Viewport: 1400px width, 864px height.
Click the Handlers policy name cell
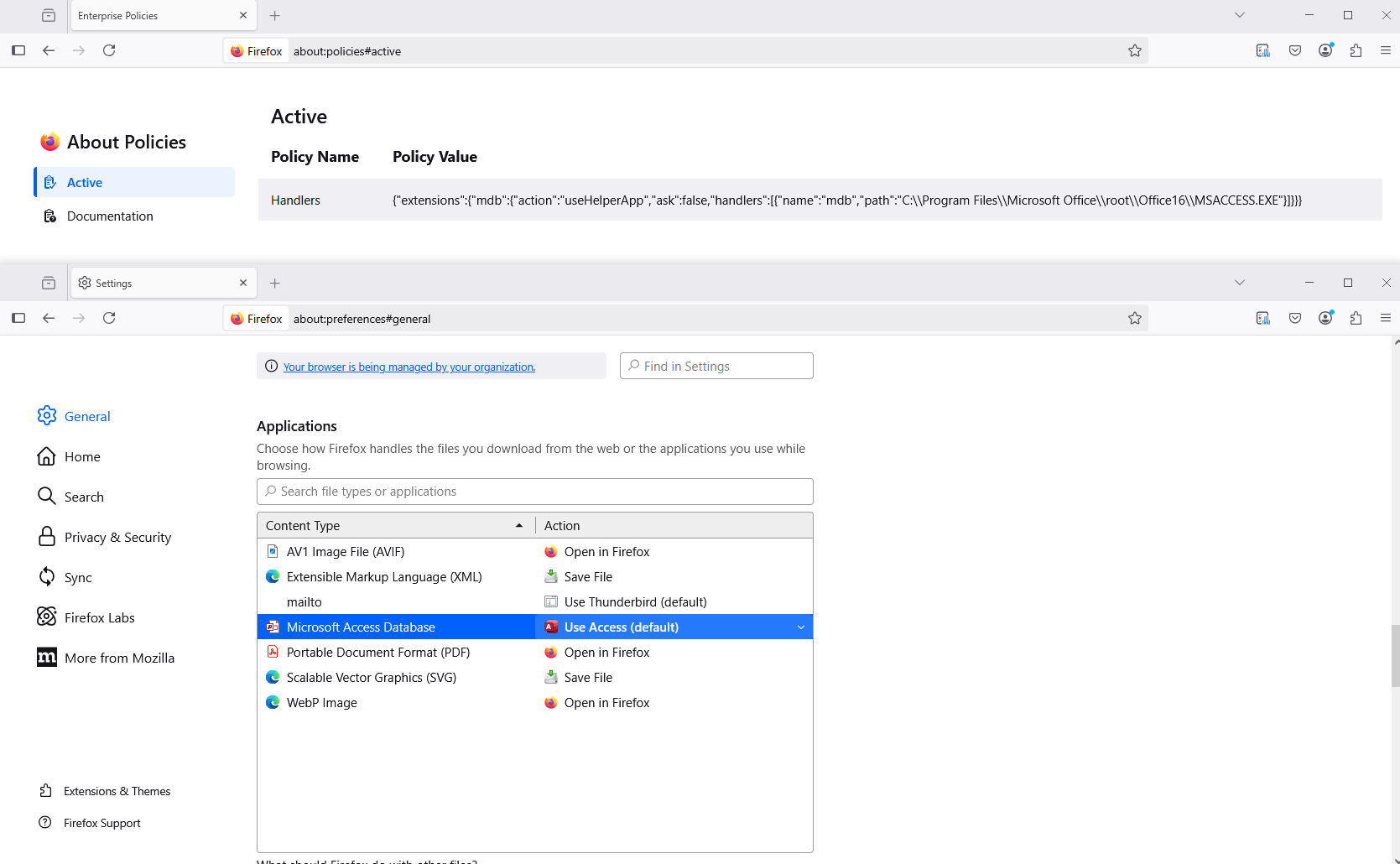tap(295, 200)
